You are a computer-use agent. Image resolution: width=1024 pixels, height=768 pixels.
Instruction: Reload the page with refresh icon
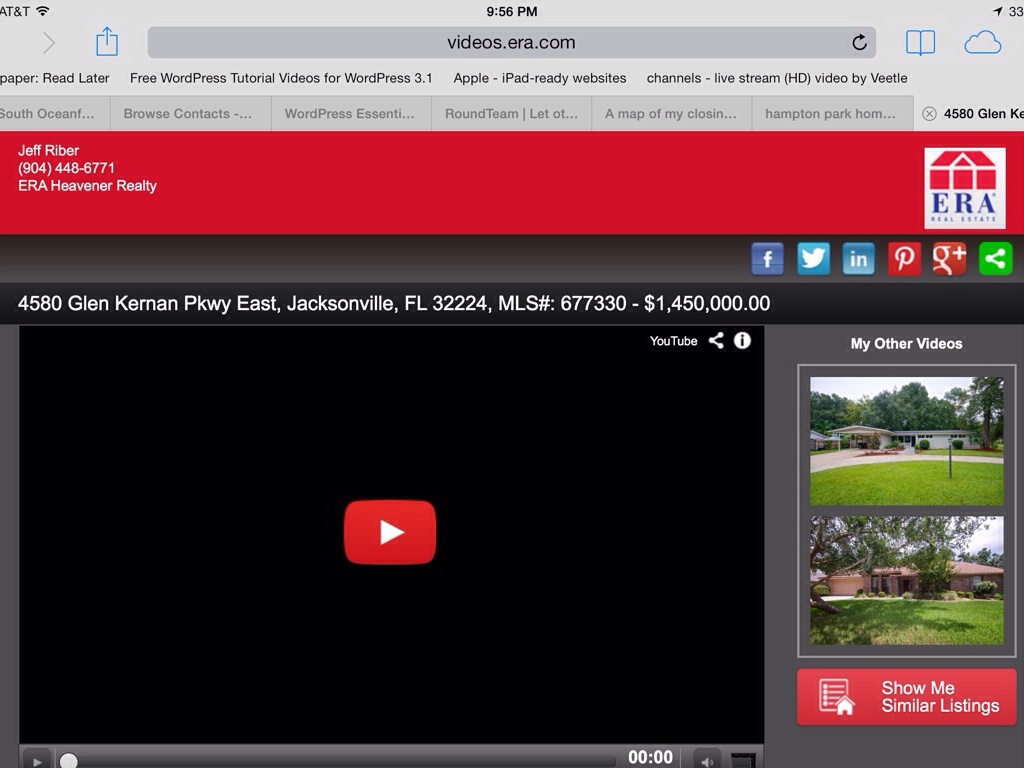click(859, 42)
